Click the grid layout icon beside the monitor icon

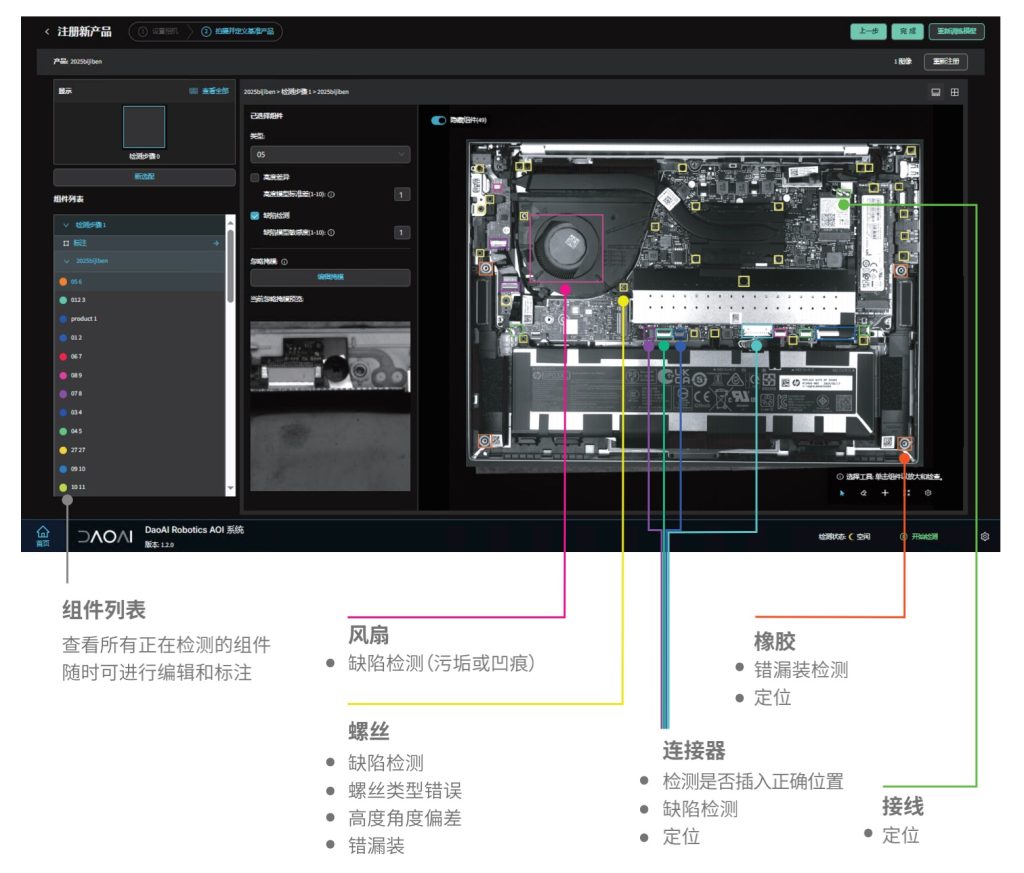(x=954, y=93)
